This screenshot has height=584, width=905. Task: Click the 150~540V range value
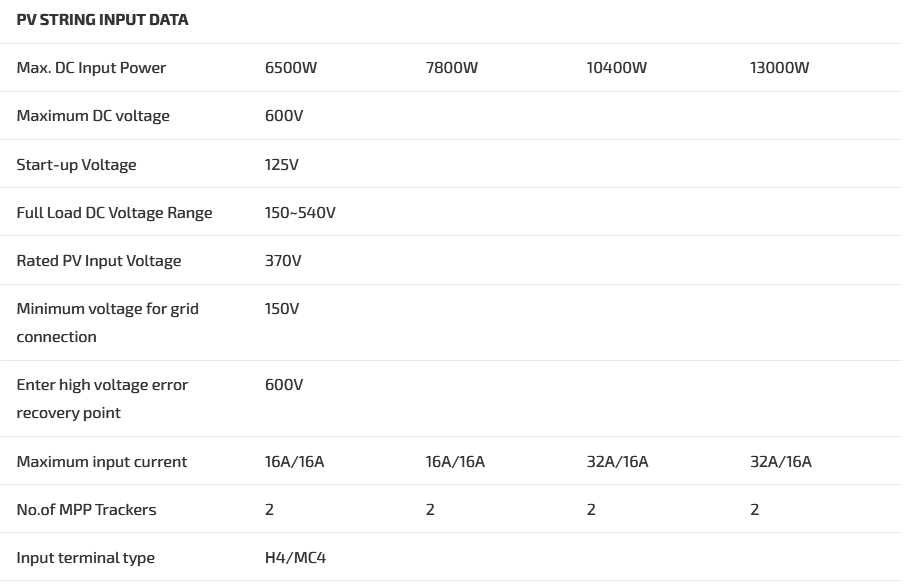pyautogui.click(x=300, y=213)
